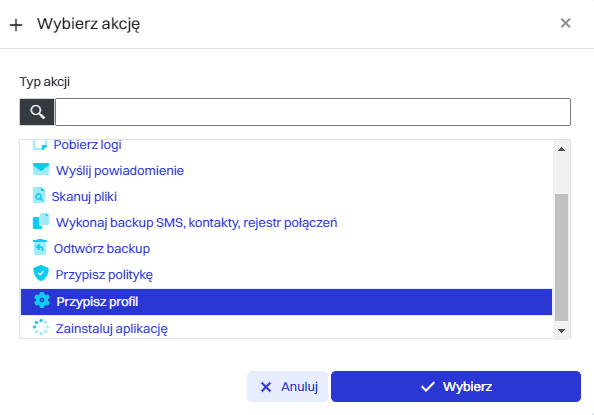This screenshot has width=594, height=415.
Task: Select Przypisz politykę in the list
Action: 286,275
